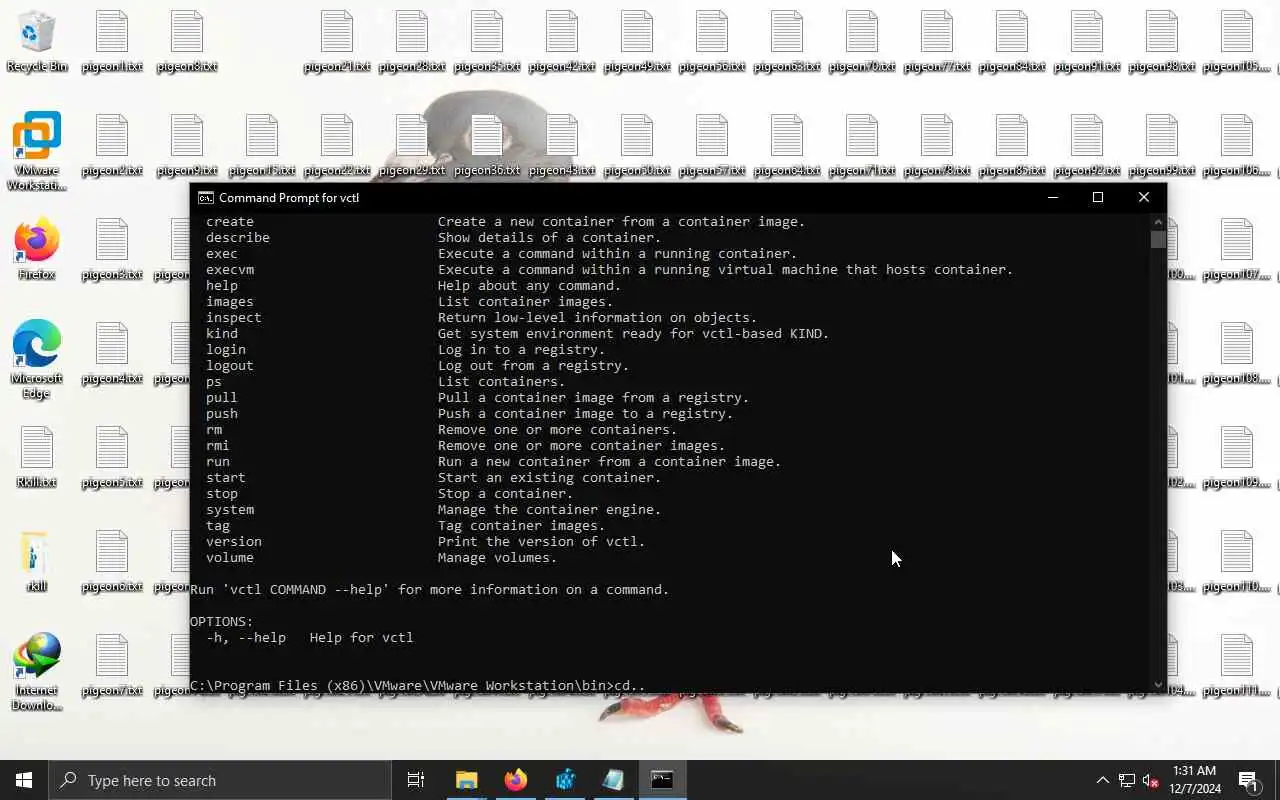Screen dimensions: 1280x800
Task: Show hidden system tray icons
Action: (x=1102, y=780)
